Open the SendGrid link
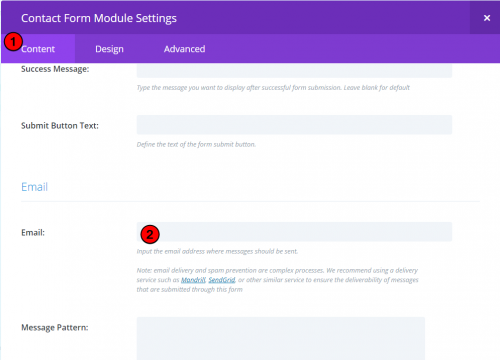The image size is (500, 360). click(x=222, y=280)
